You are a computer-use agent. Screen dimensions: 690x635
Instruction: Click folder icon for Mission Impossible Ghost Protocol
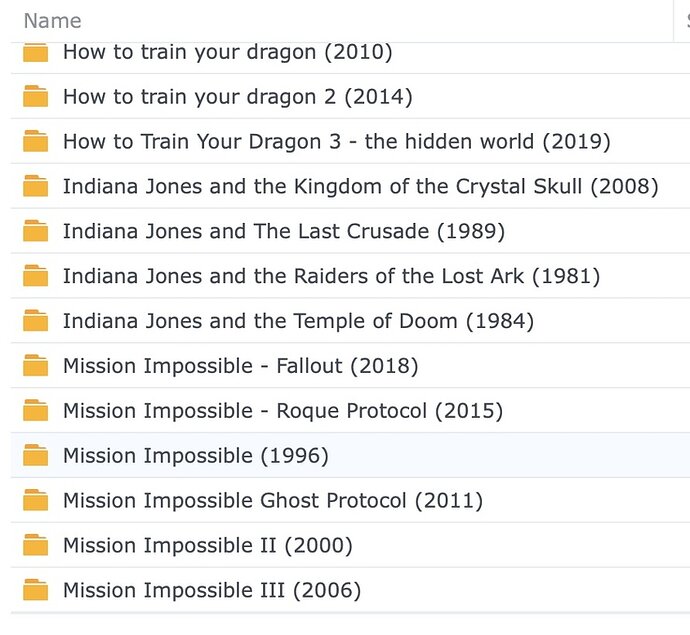[36, 500]
